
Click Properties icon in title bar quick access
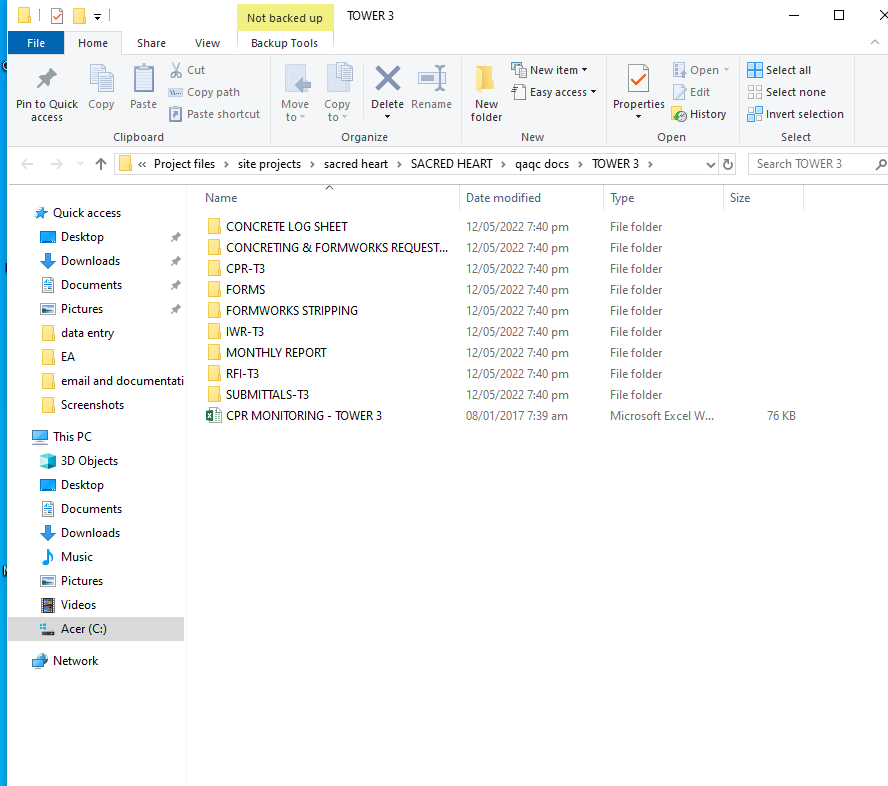(x=57, y=16)
